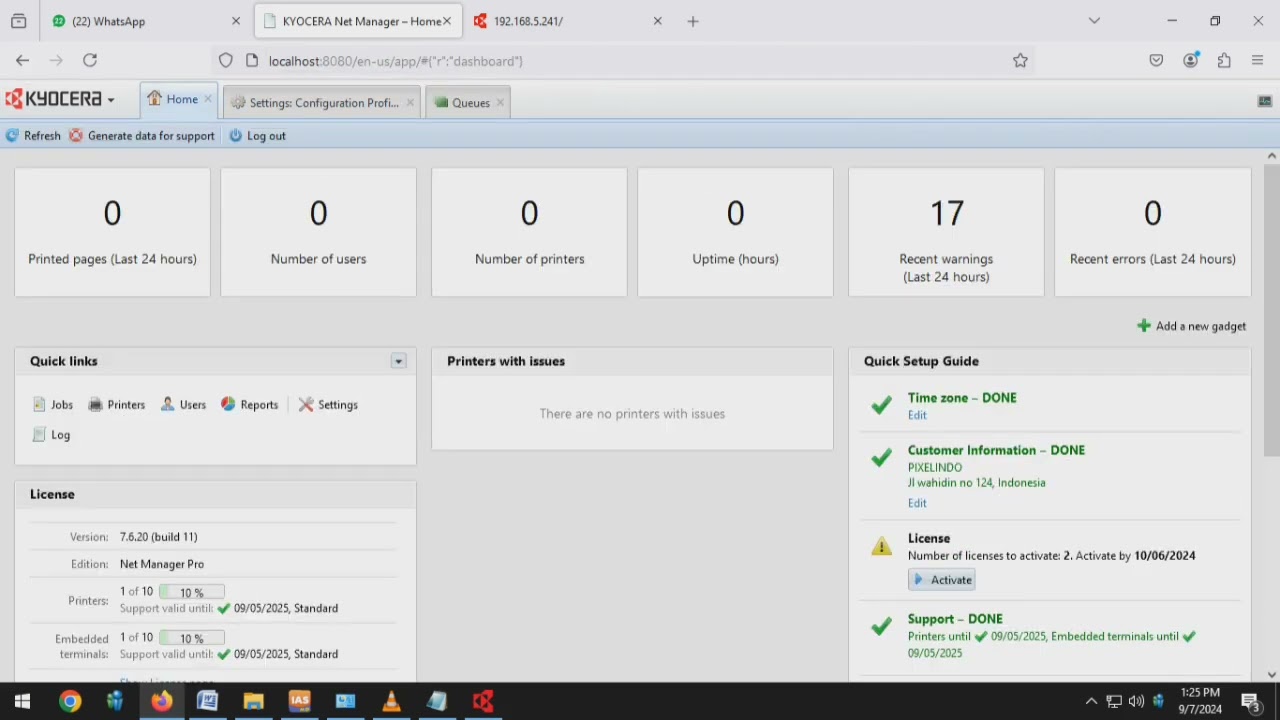Click the Printers 10 % progress bar
This screenshot has height=720, width=1280.
192,592
